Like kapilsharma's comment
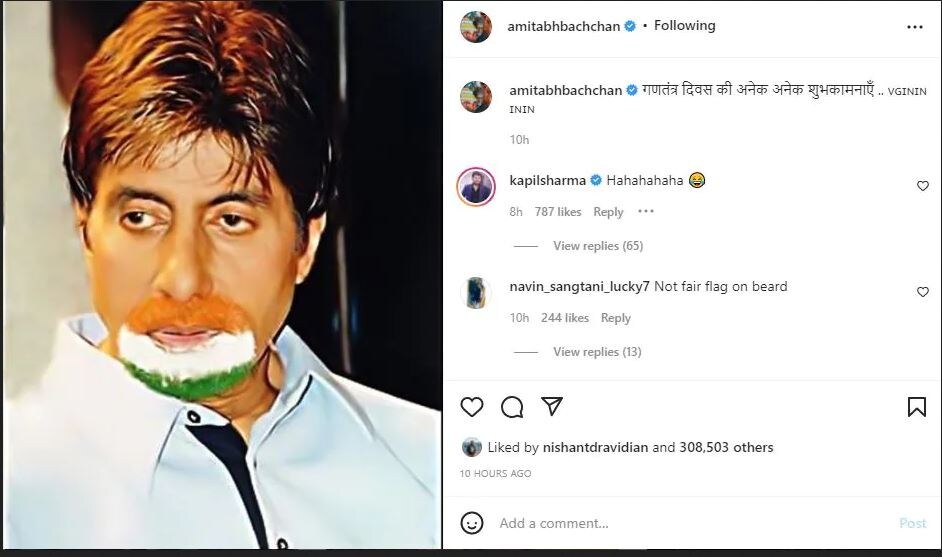The width and height of the screenshot is (942, 557). pyautogui.click(x=923, y=186)
